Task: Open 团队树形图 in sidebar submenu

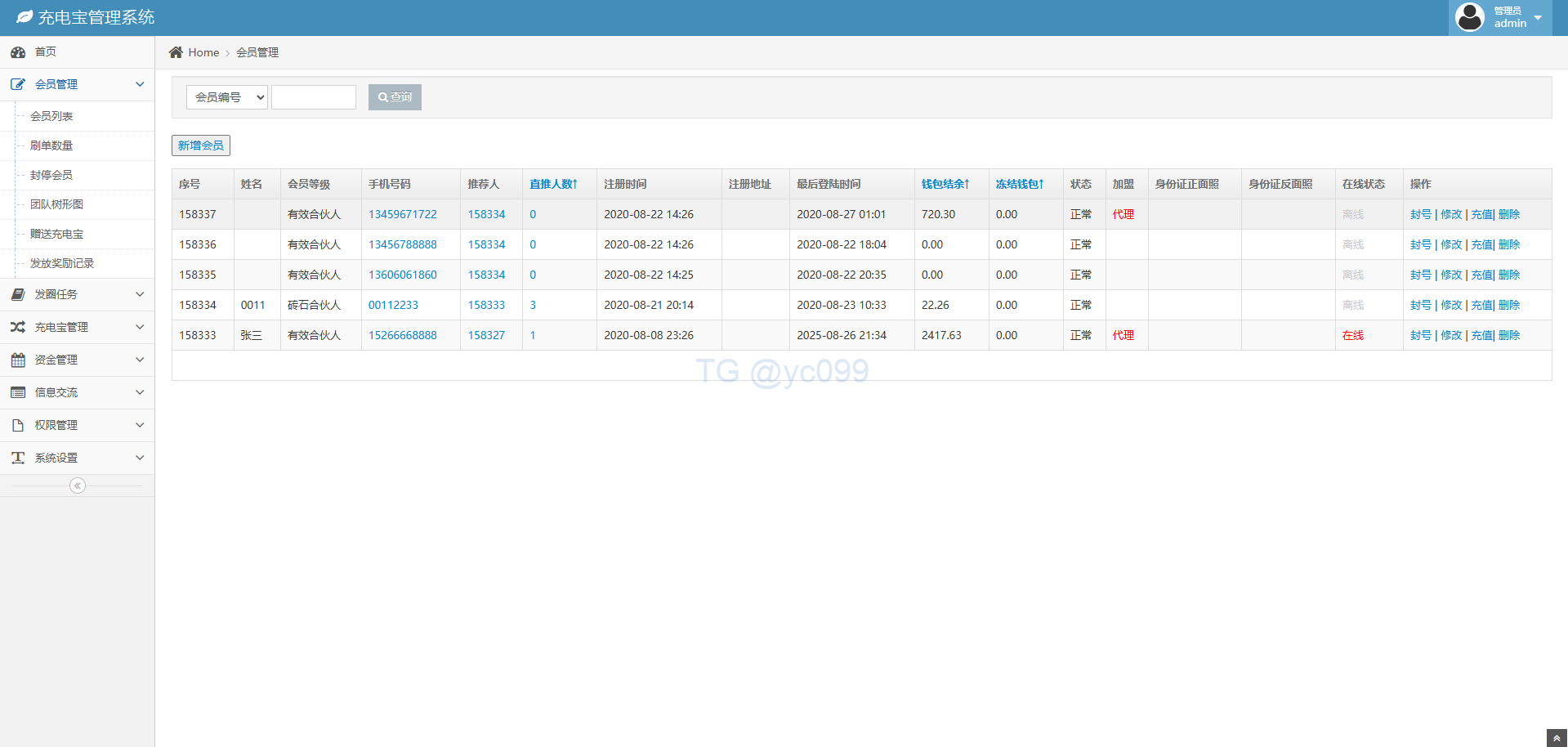Action: click(x=56, y=204)
